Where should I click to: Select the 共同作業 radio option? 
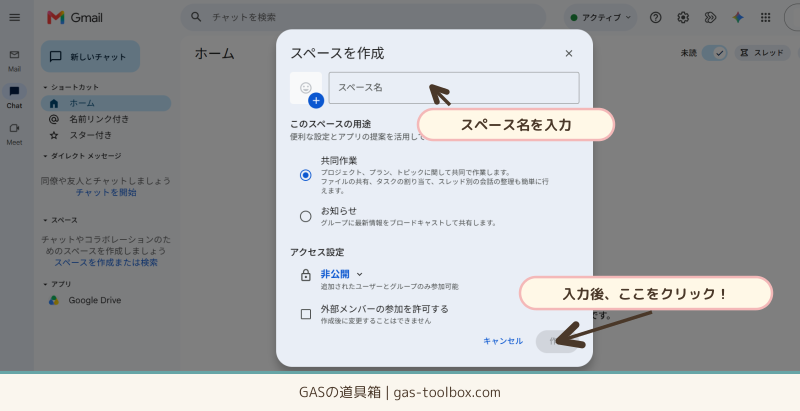[x=306, y=175]
